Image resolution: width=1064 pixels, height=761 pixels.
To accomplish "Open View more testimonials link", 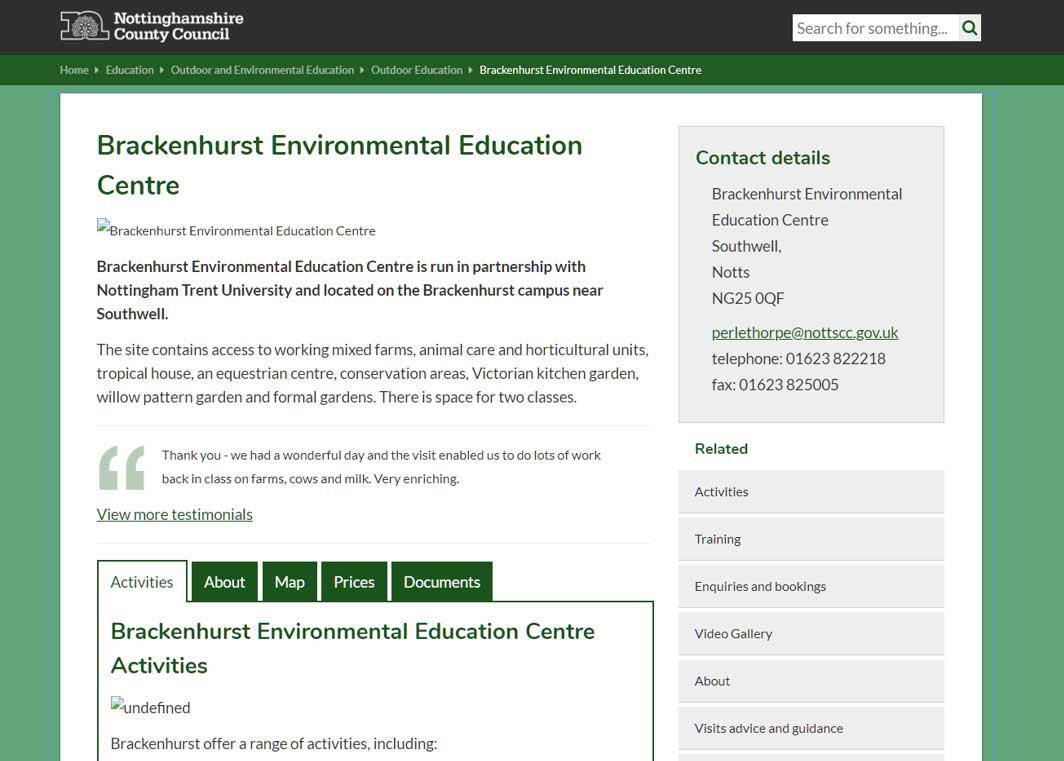I will coord(174,515).
